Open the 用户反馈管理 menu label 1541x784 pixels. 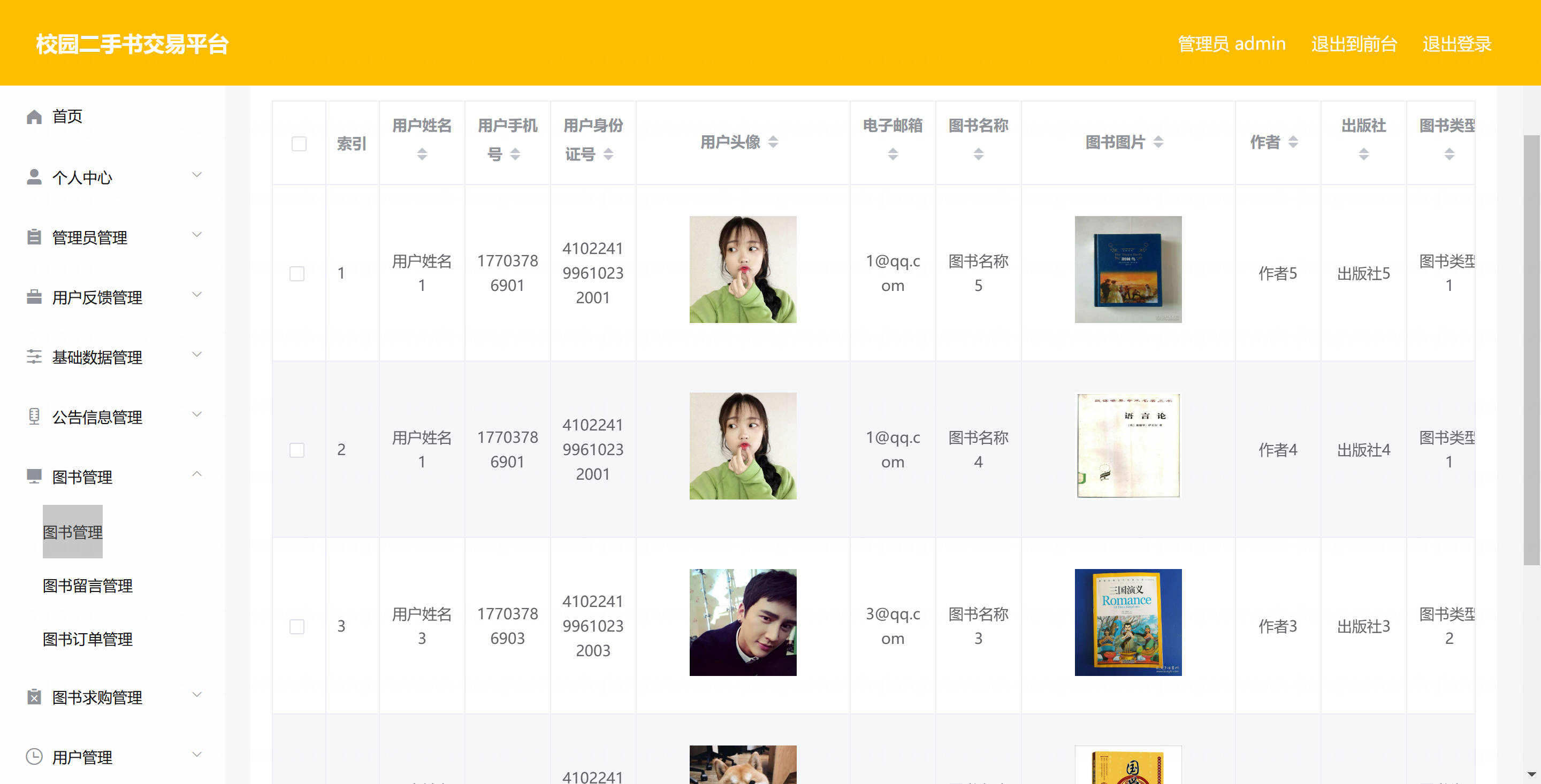pos(97,297)
